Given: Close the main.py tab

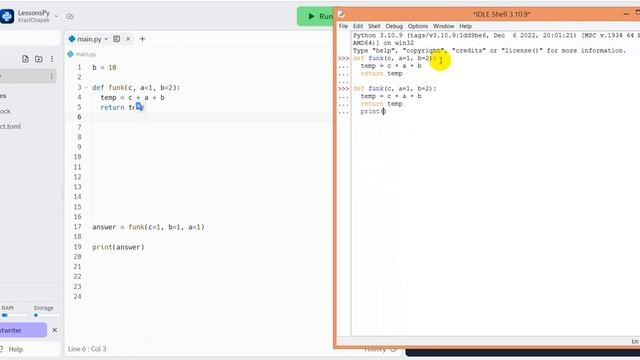Looking at the screenshot, I should click(128, 39).
